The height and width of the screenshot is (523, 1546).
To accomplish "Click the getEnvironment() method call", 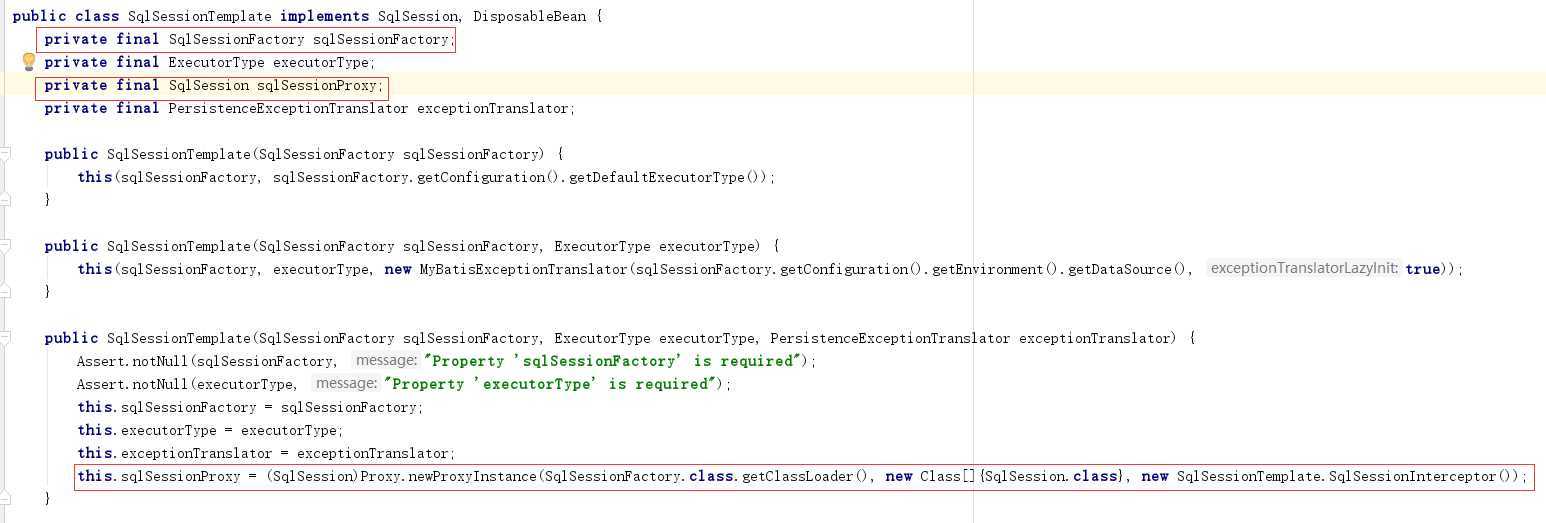I will pyautogui.click(x=995, y=270).
